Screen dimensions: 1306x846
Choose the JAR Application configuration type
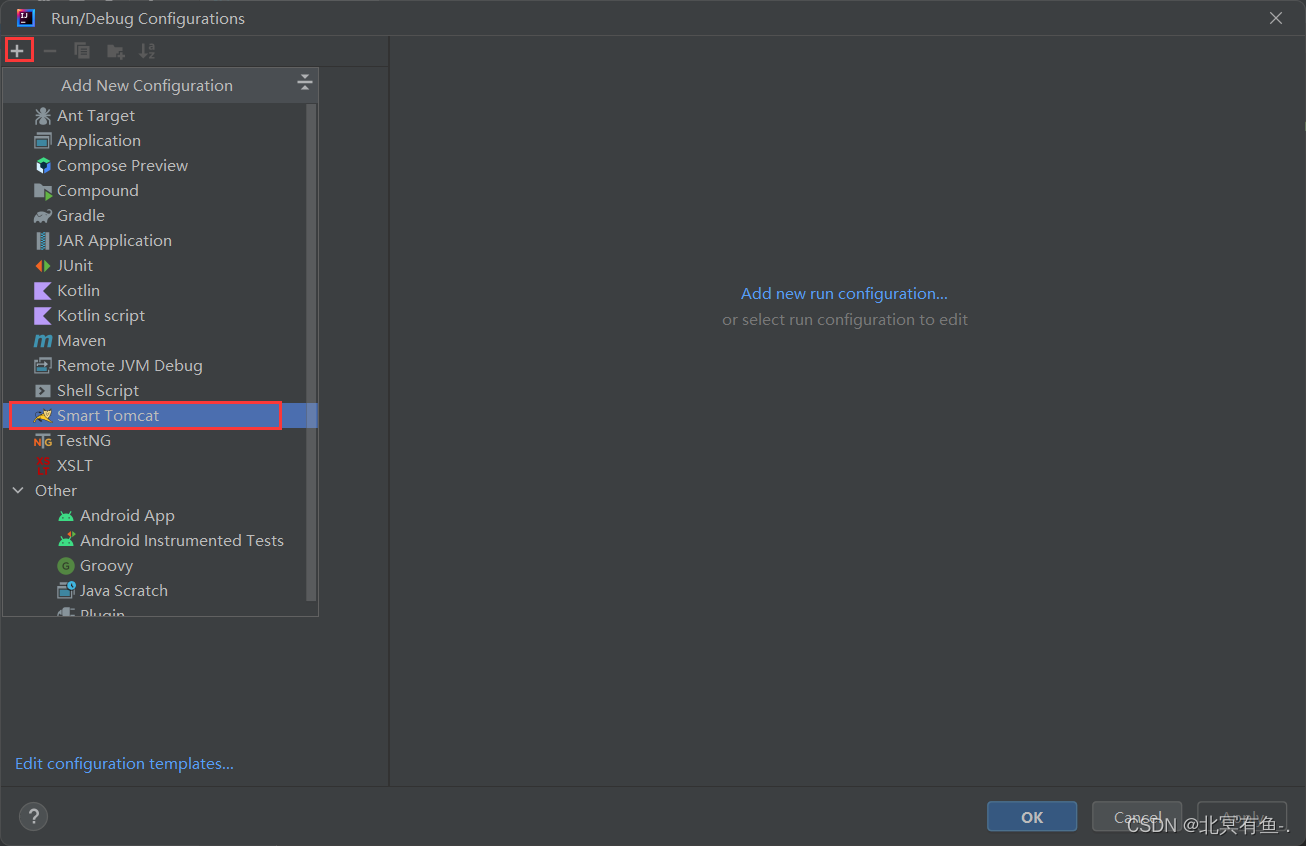click(x=160, y=241)
